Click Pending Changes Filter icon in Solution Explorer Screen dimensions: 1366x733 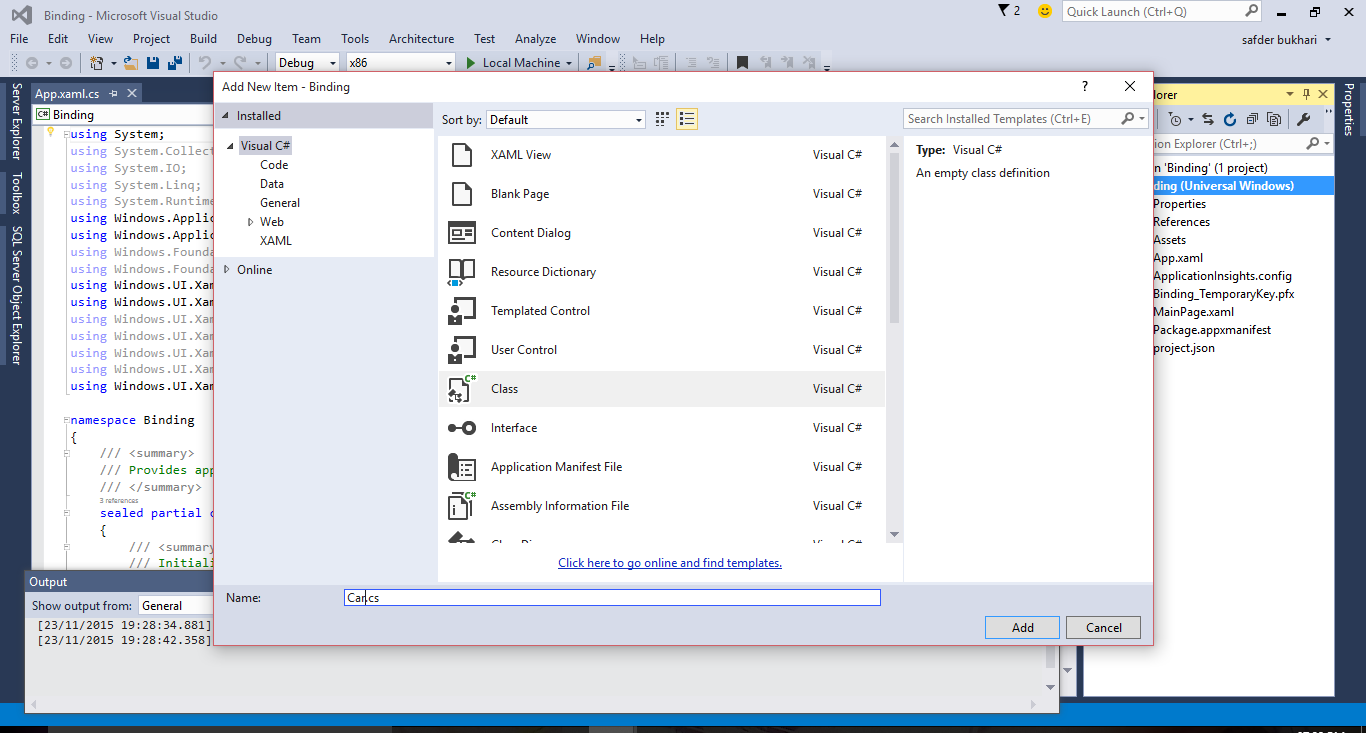click(1175, 119)
